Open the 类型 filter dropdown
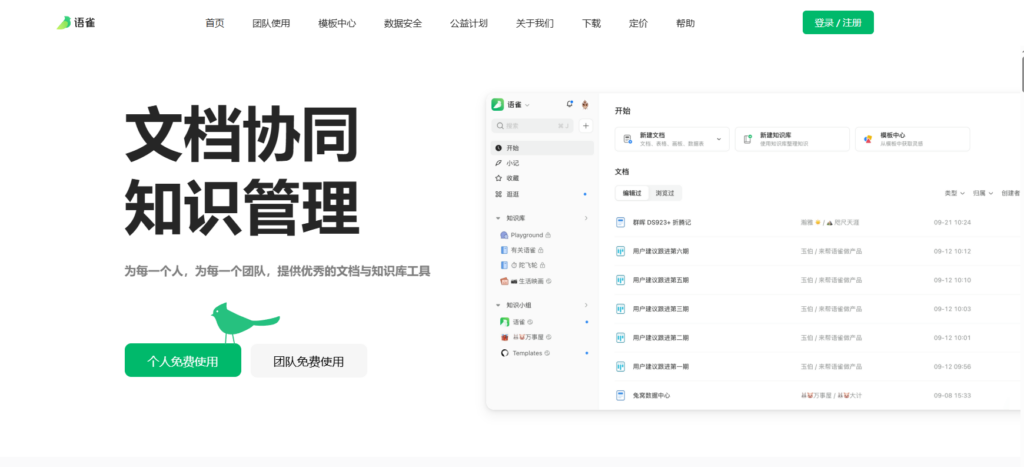The height and width of the screenshot is (467, 1024). pyautogui.click(x=954, y=193)
